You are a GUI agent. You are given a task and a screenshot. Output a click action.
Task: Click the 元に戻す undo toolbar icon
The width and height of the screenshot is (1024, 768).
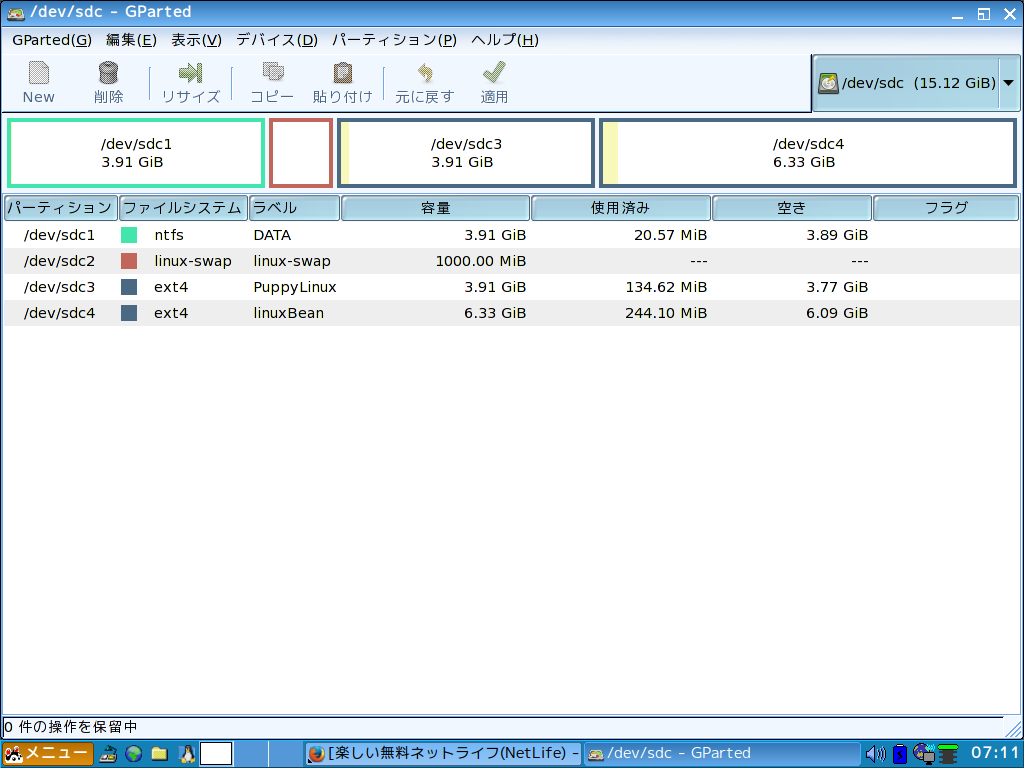[x=425, y=72]
